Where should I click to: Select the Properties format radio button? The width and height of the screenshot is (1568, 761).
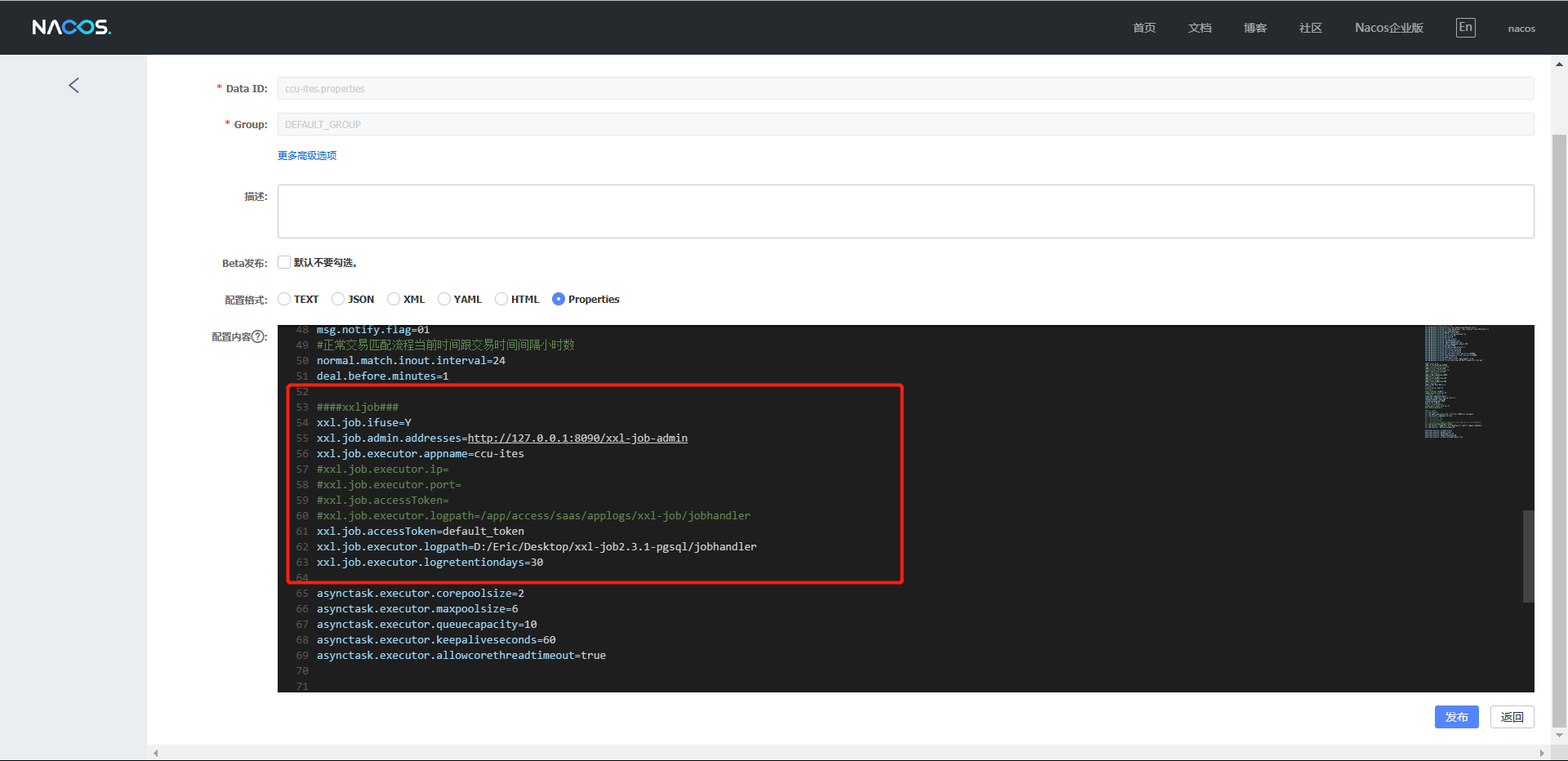coord(559,299)
